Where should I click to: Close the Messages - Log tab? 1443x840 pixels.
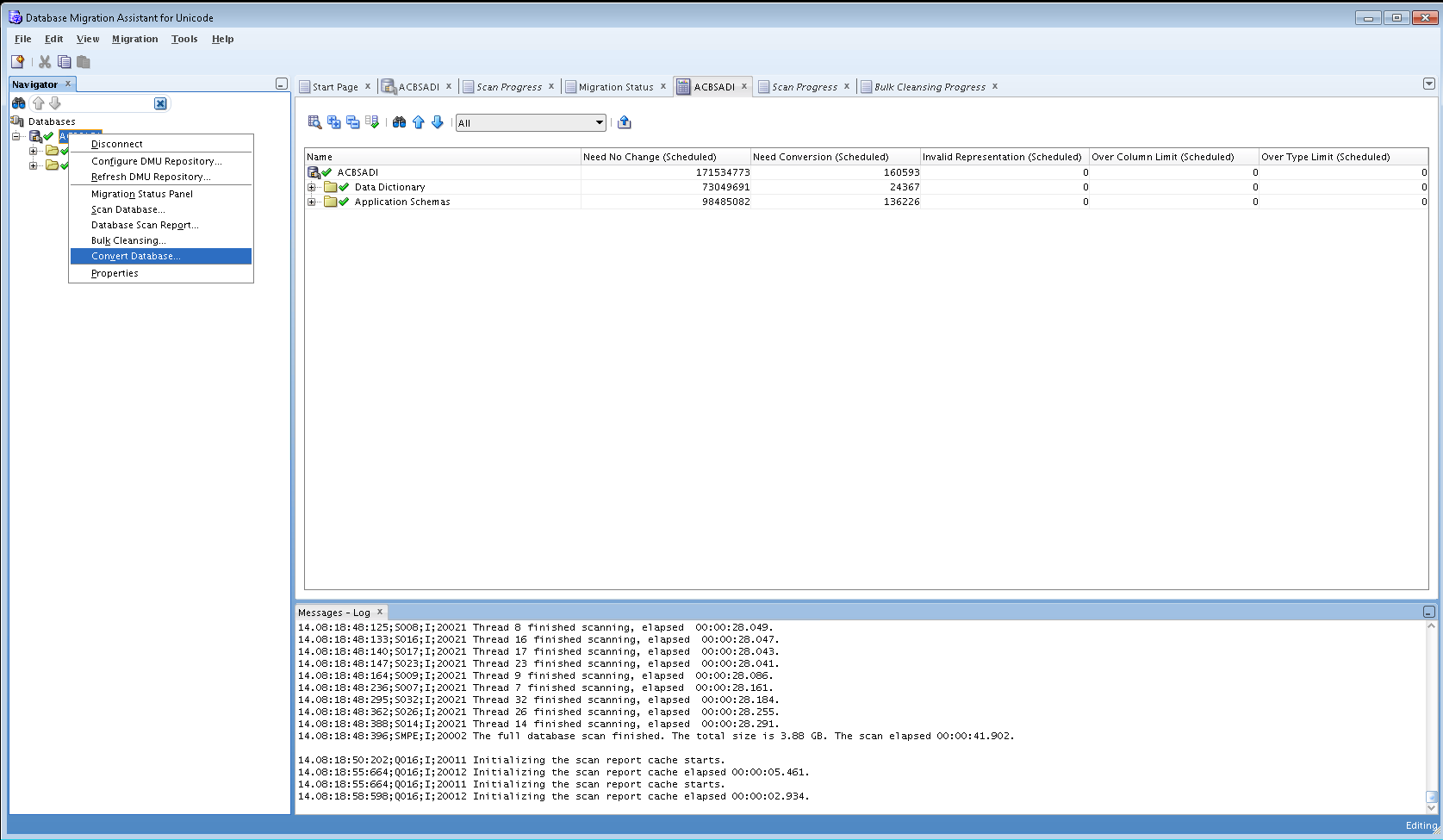click(x=379, y=613)
